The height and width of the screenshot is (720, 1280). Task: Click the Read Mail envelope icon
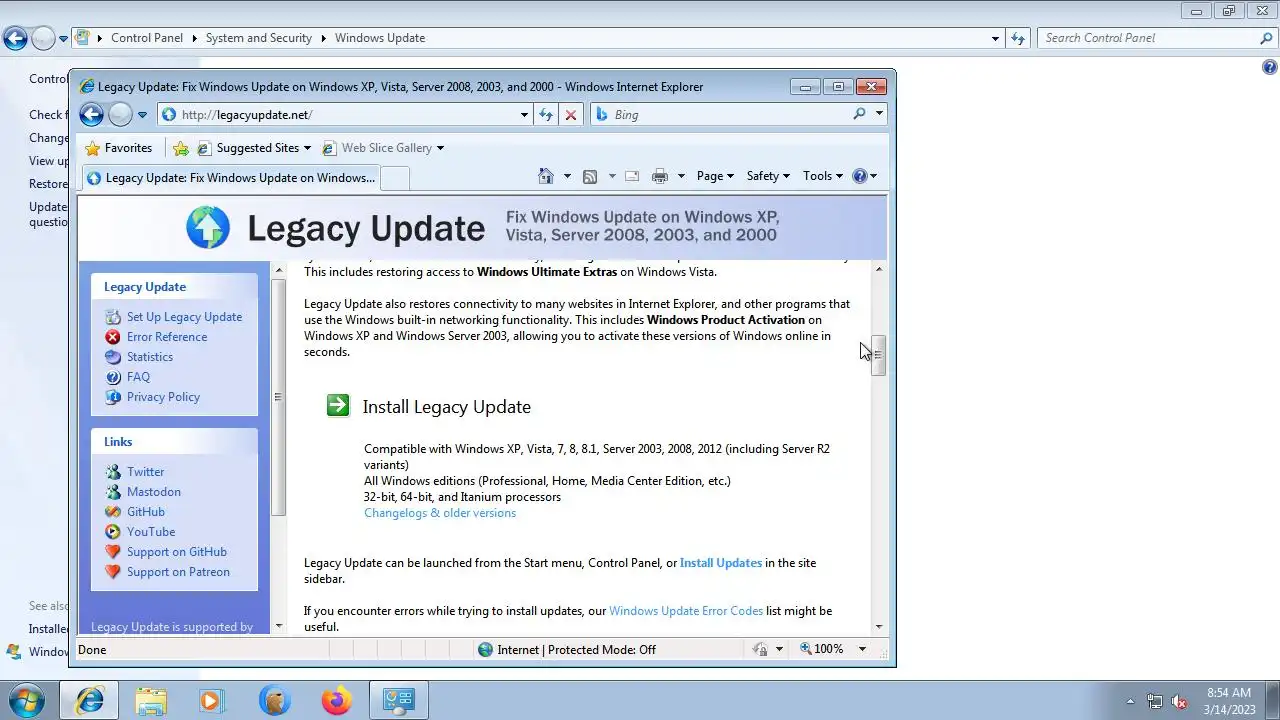632,176
